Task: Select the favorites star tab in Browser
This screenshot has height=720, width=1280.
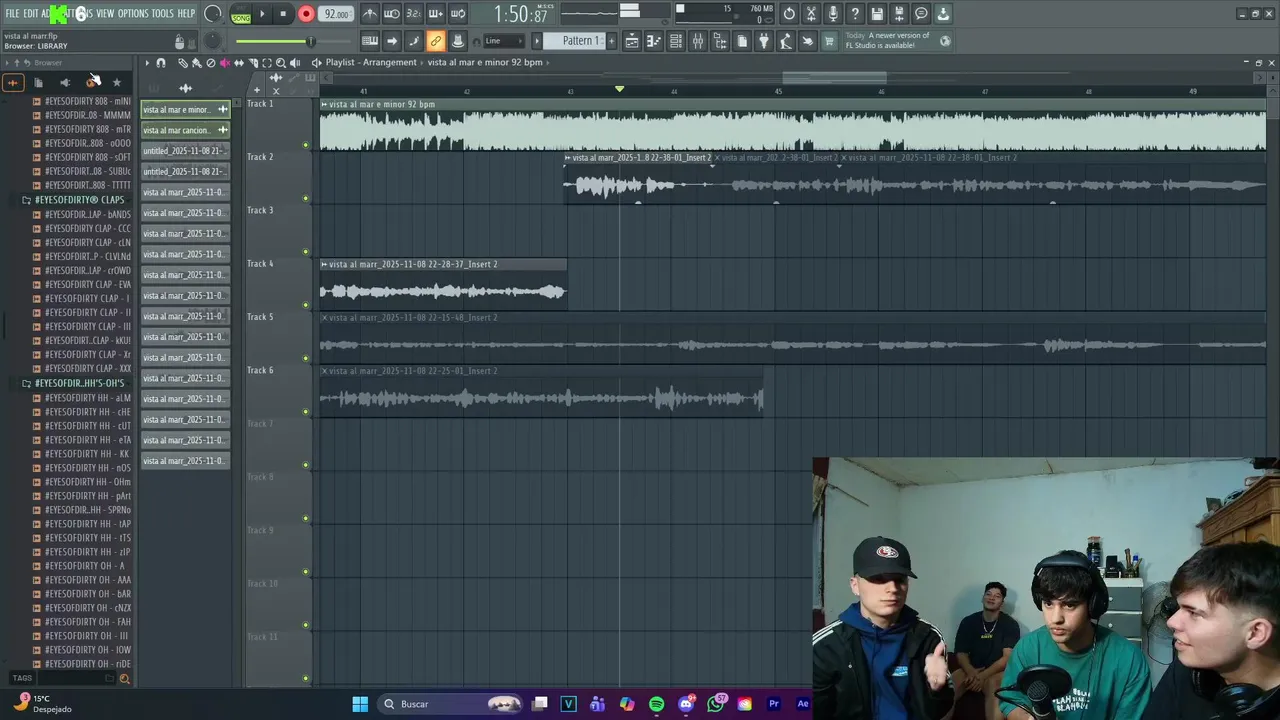Action: click(116, 82)
